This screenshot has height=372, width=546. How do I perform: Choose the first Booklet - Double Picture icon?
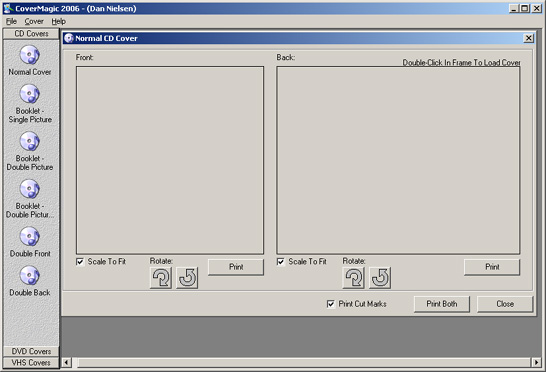point(30,141)
